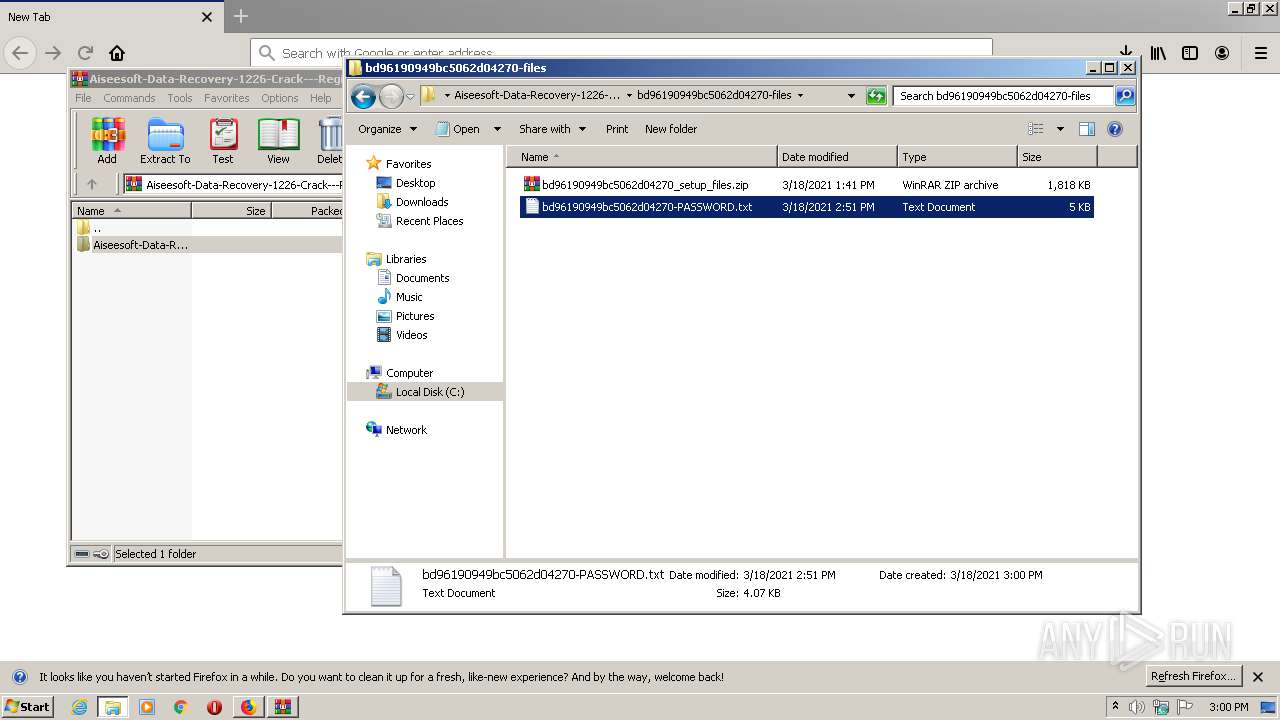Open WinRAR Favorites menu

click(x=227, y=98)
